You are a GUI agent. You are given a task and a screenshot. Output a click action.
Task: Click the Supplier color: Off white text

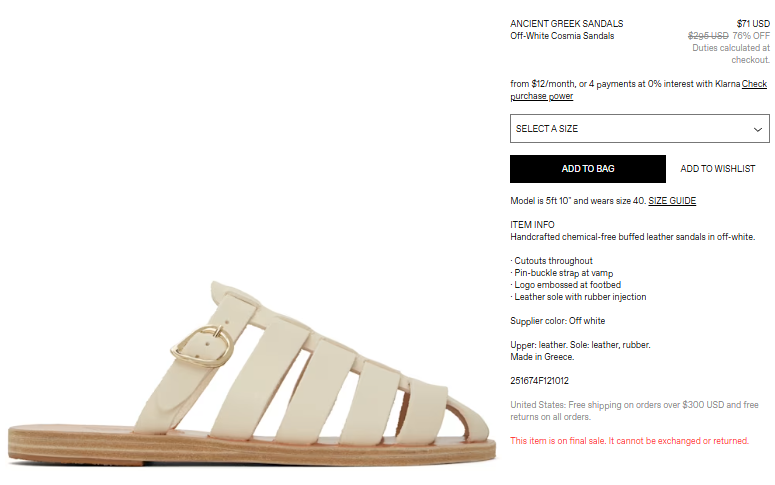pyautogui.click(x=558, y=321)
